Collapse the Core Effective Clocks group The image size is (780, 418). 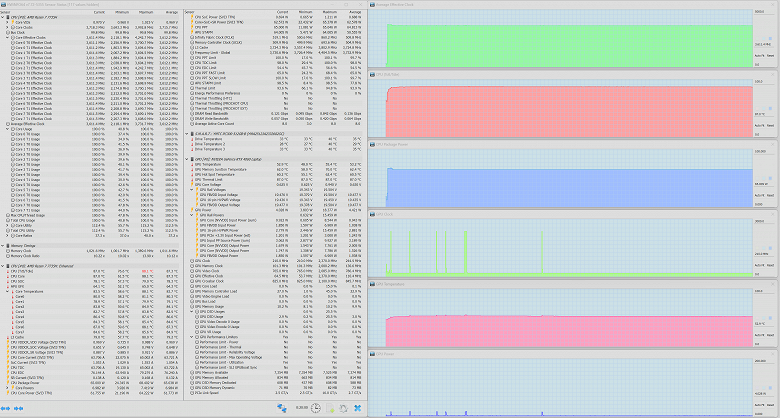pyautogui.click(x=7, y=37)
